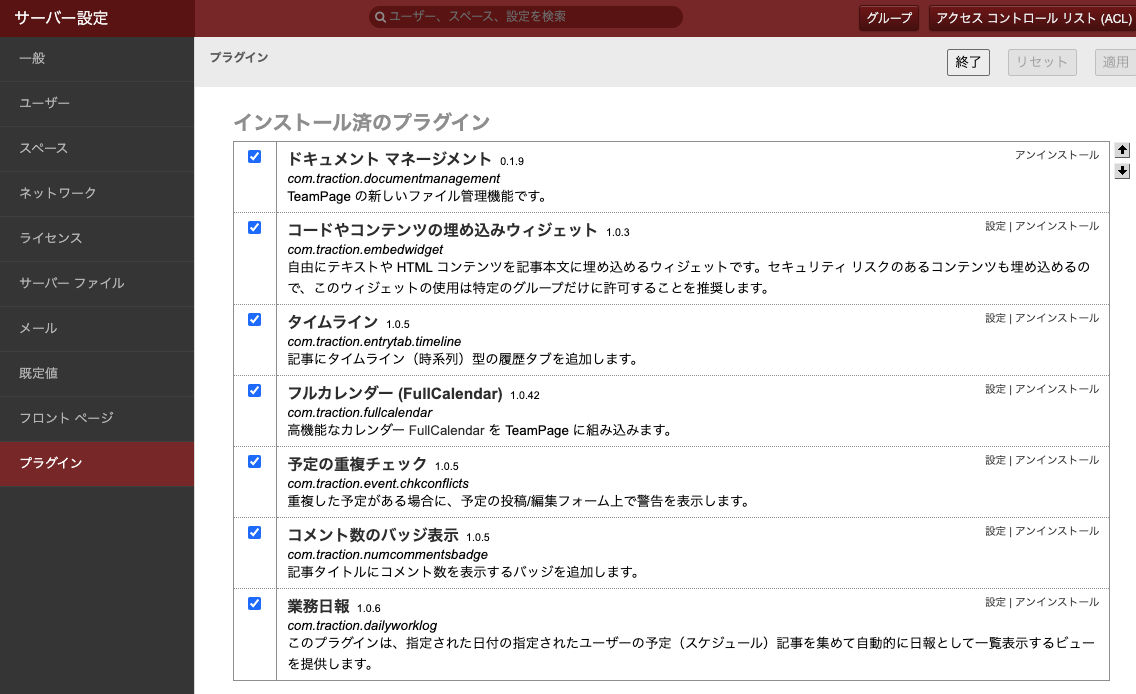The height and width of the screenshot is (694, 1136).
Task: Open the グループ button in header
Action: coord(888,18)
